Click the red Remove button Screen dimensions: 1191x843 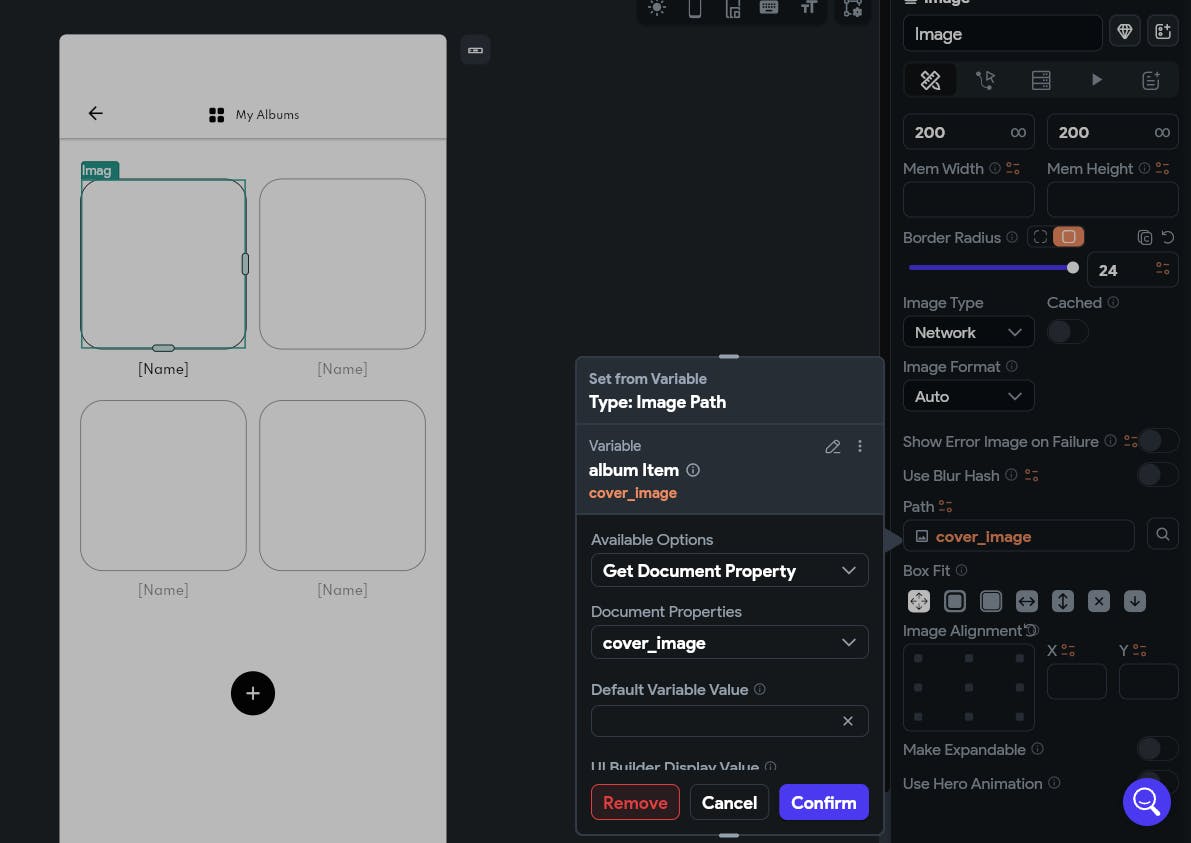(x=635, y=803)
